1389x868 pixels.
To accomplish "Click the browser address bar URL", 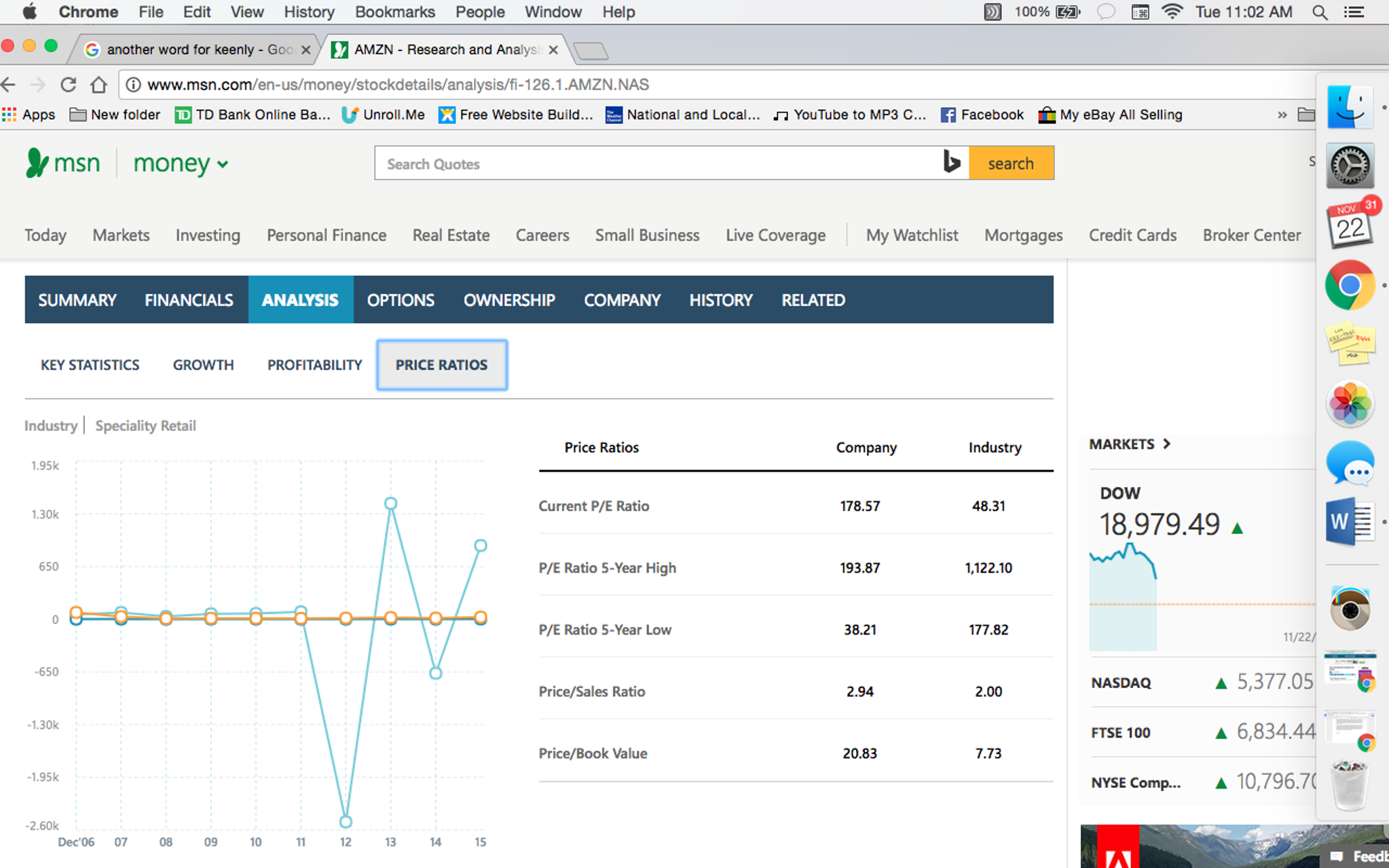I will coord(398,85).
